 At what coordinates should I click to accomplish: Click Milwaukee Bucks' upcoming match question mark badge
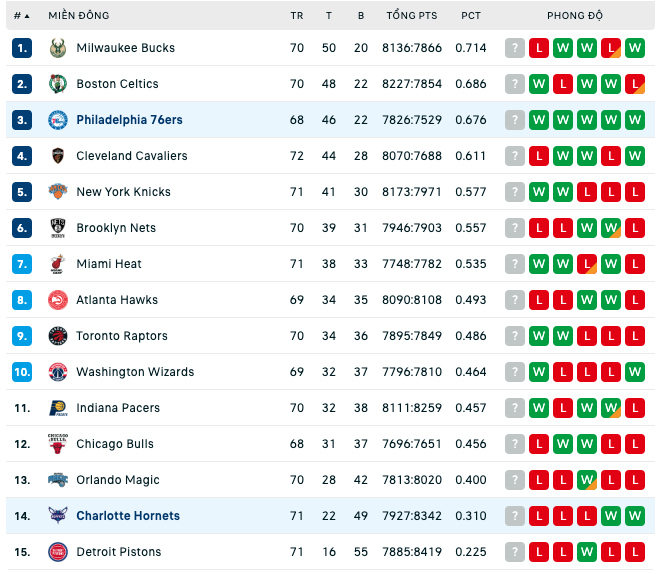(x=515, y=48)
